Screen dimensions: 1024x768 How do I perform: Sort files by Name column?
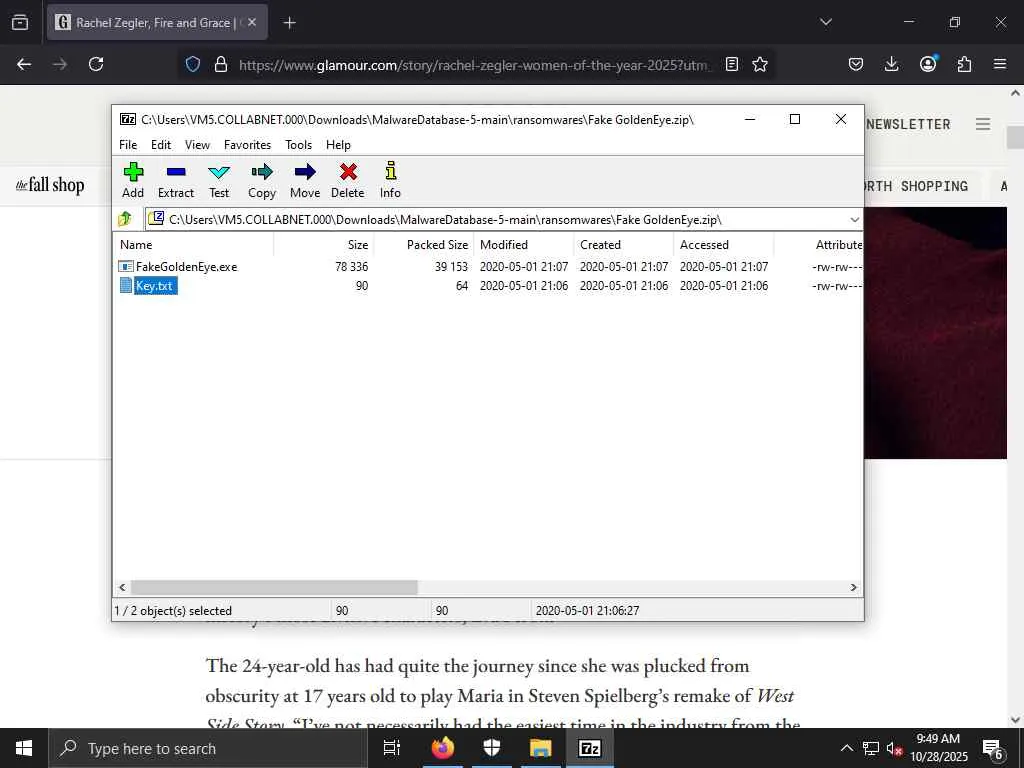click(x=193, y=245)
